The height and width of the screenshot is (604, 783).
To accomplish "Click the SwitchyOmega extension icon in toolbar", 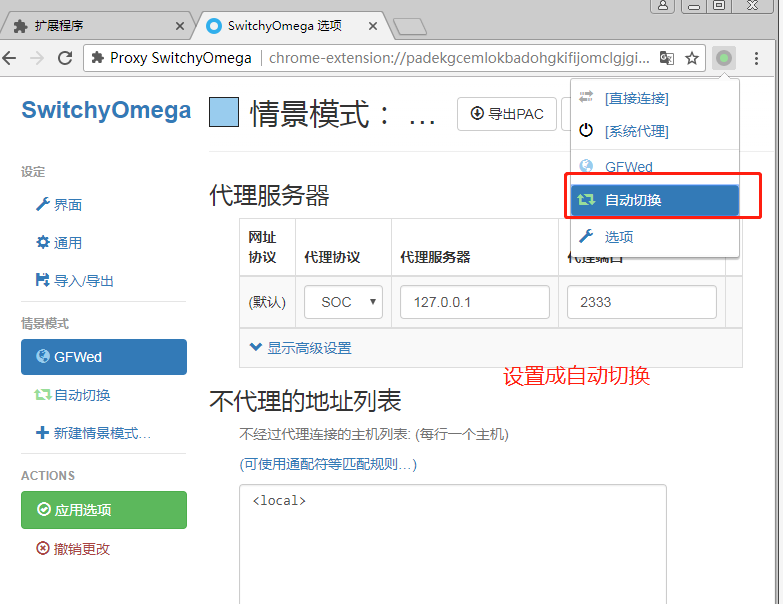I will [724, 58].
